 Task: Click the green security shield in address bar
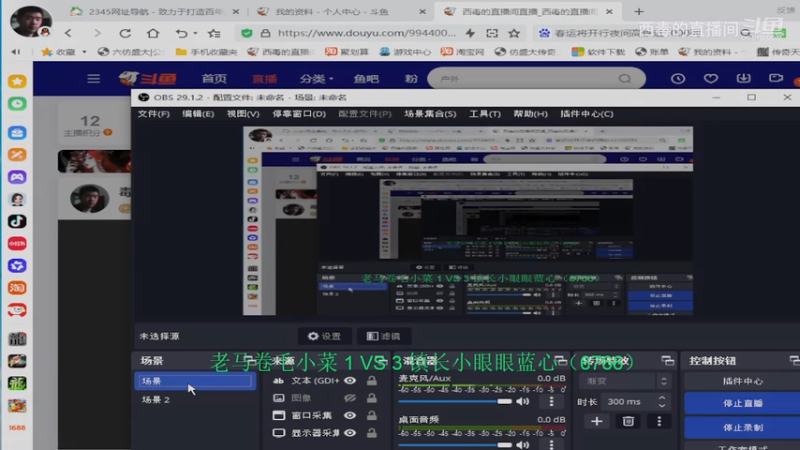coord(247,33)
